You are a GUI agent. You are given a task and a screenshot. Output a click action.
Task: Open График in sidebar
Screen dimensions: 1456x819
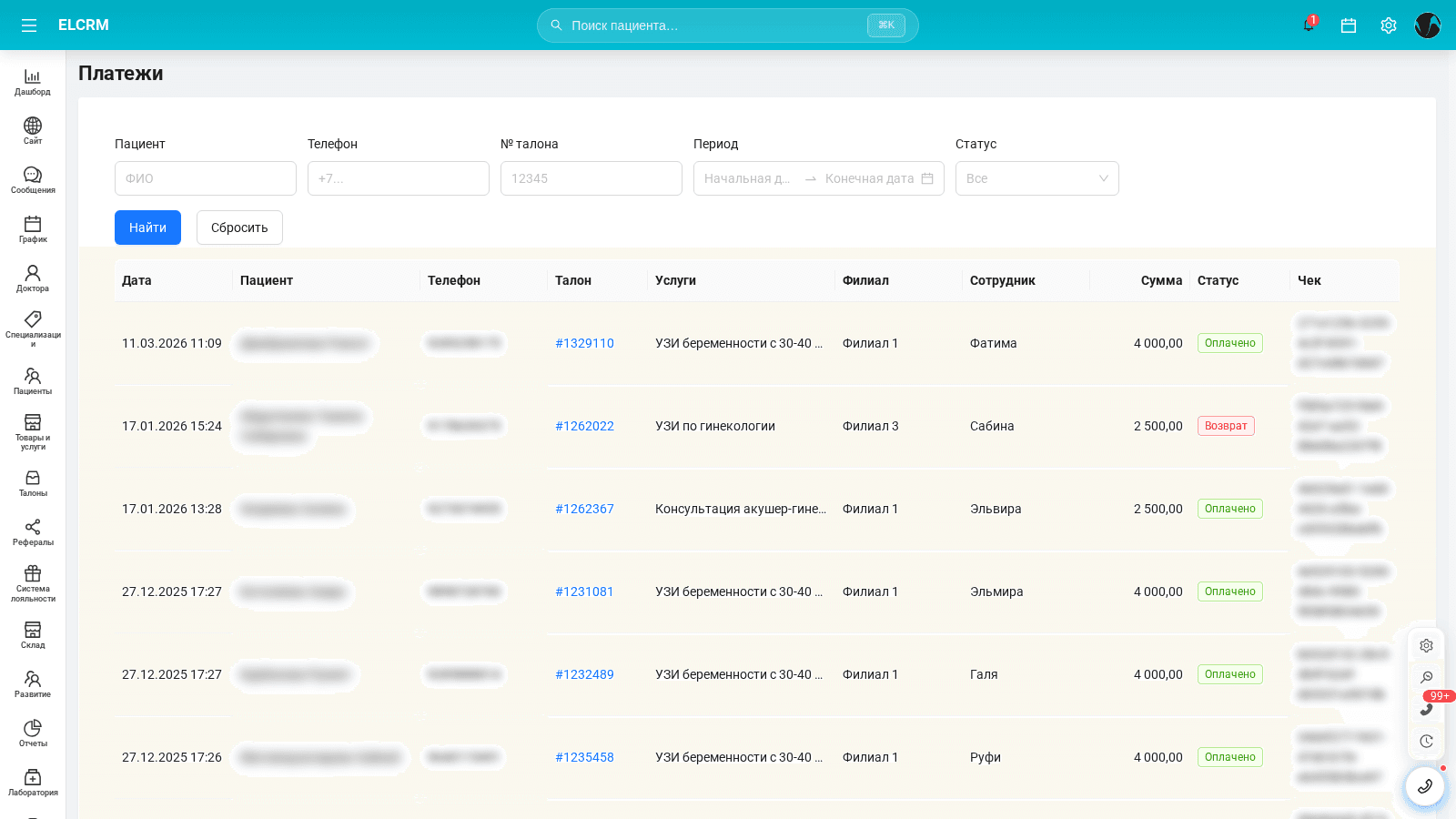pos(33,229)
